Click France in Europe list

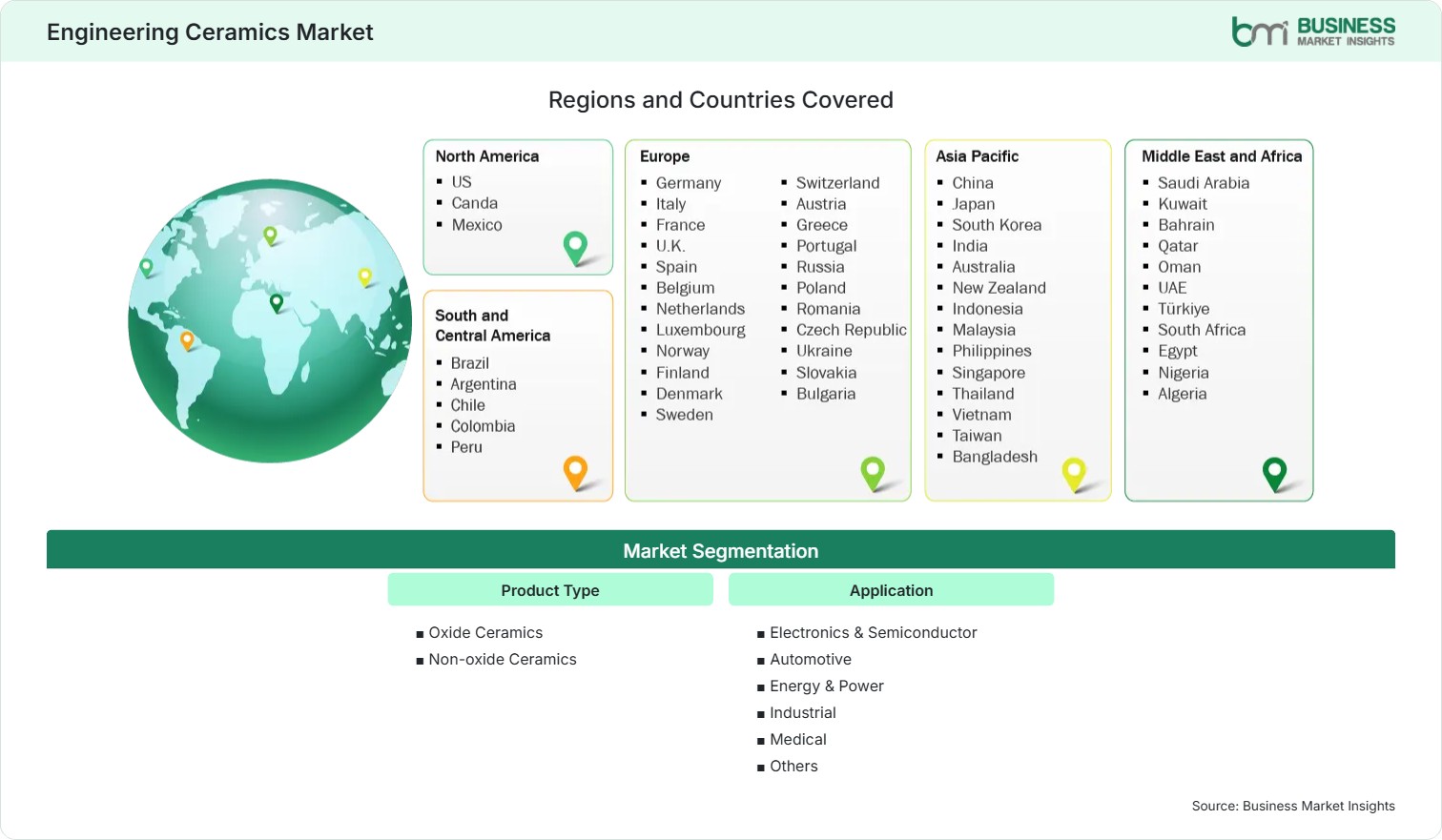[x=681, y=225]
